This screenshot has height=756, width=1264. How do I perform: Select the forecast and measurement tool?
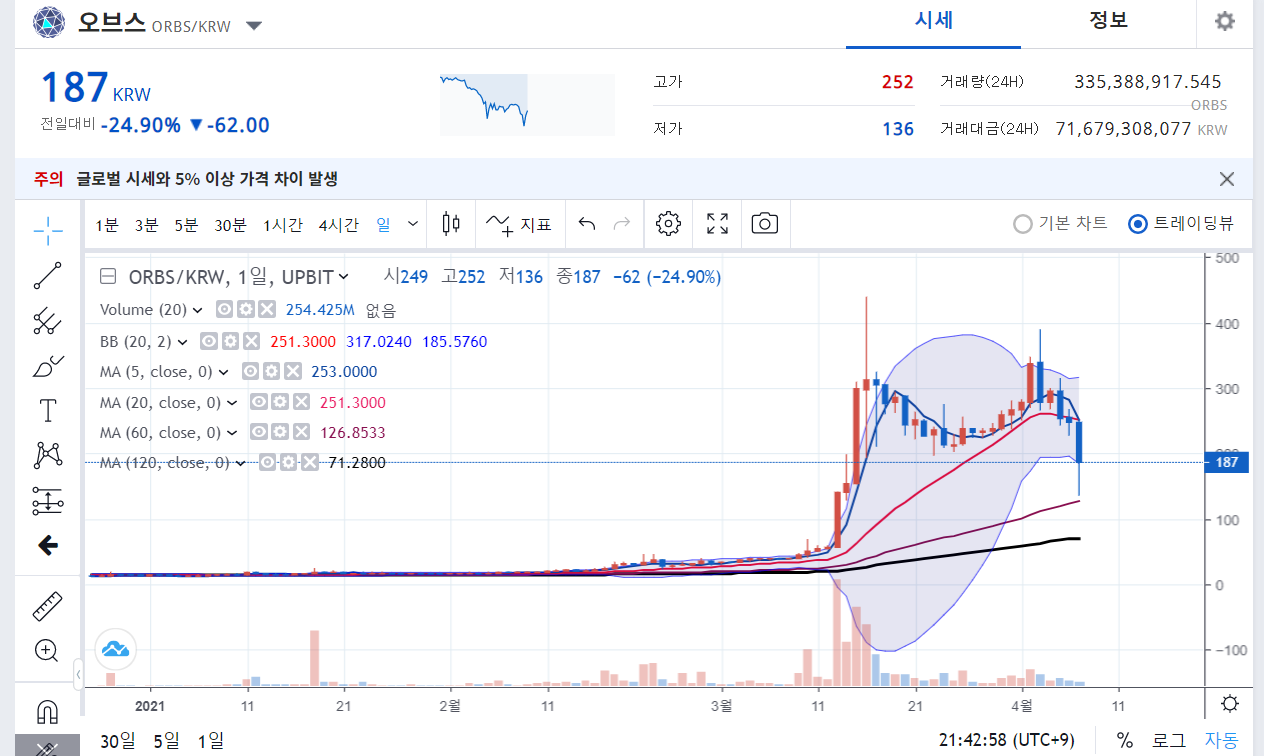click(x=47, y=500)
